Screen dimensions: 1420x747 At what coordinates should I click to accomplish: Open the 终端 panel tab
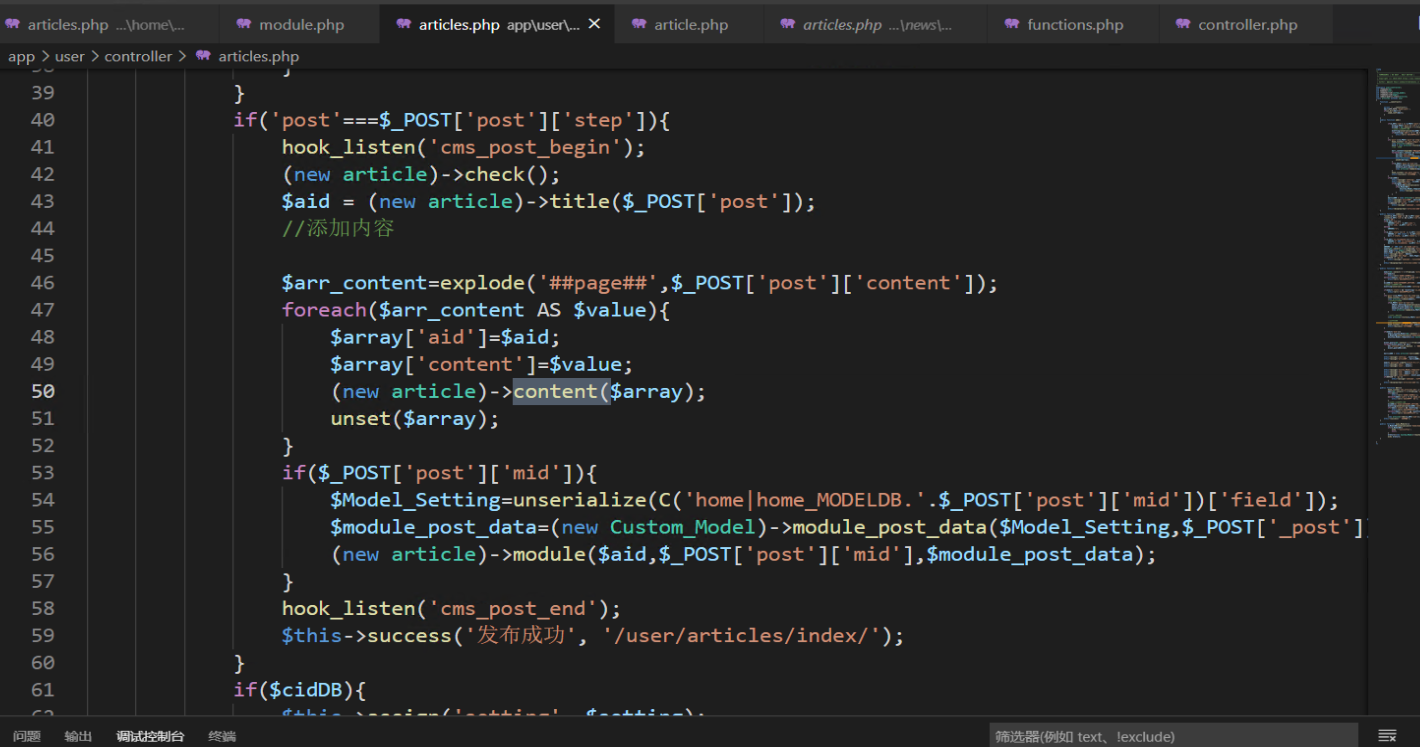(222, 736)
